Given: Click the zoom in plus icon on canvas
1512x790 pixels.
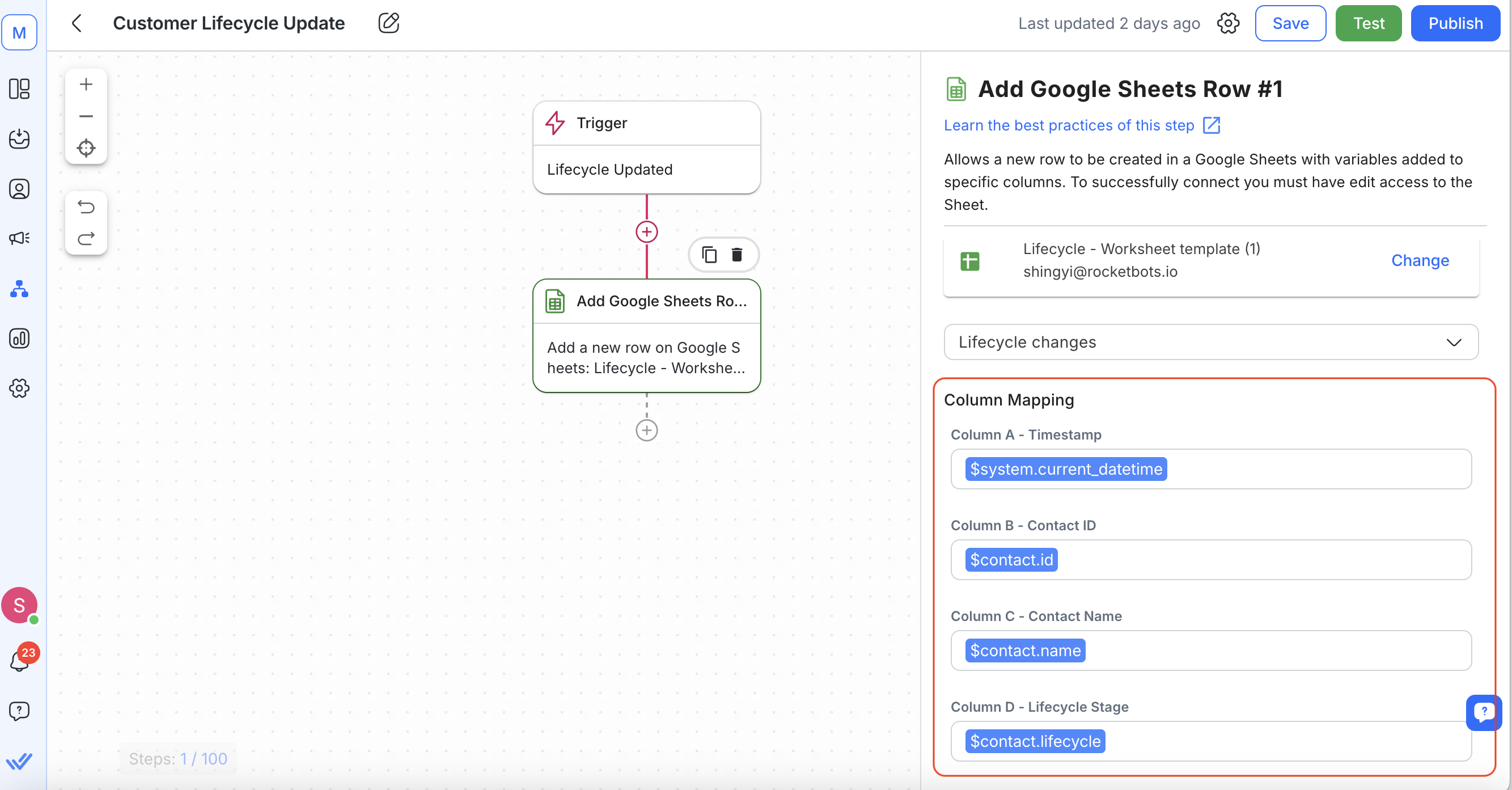Looking at the screenshot, I should pyautogui.click(x=86, y=85).
